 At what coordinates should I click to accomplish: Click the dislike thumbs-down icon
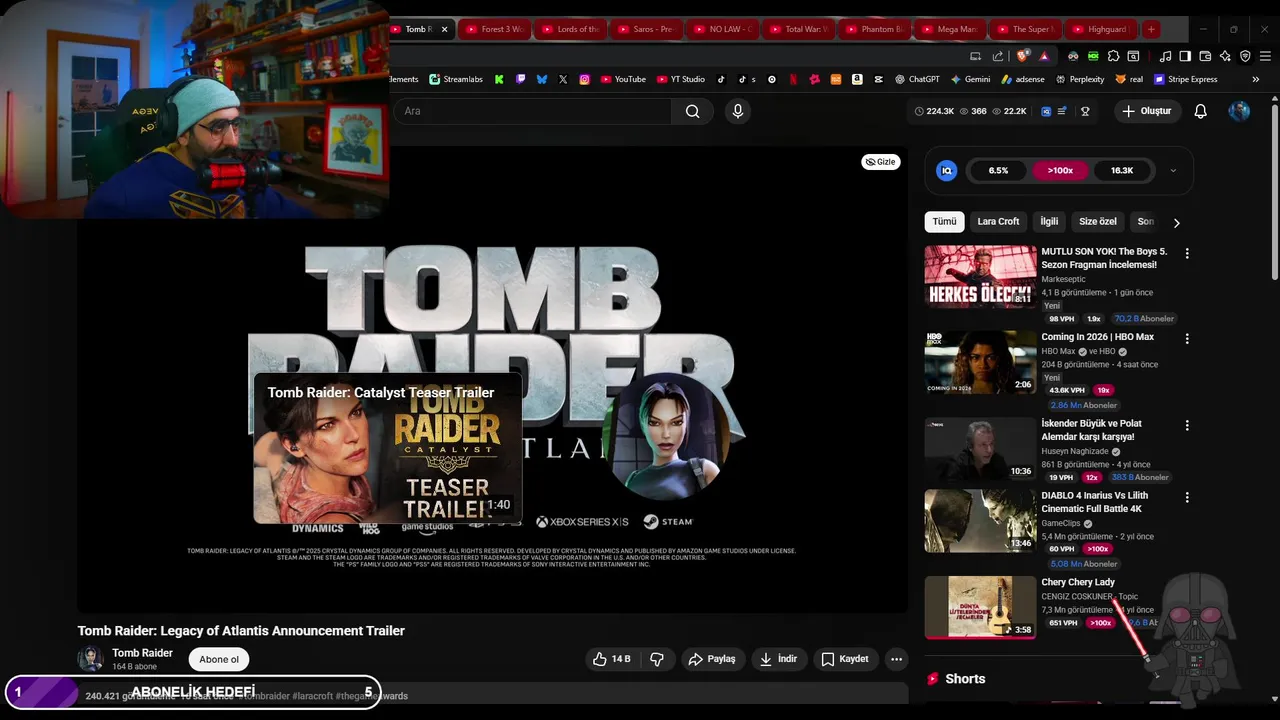point(657,659)
